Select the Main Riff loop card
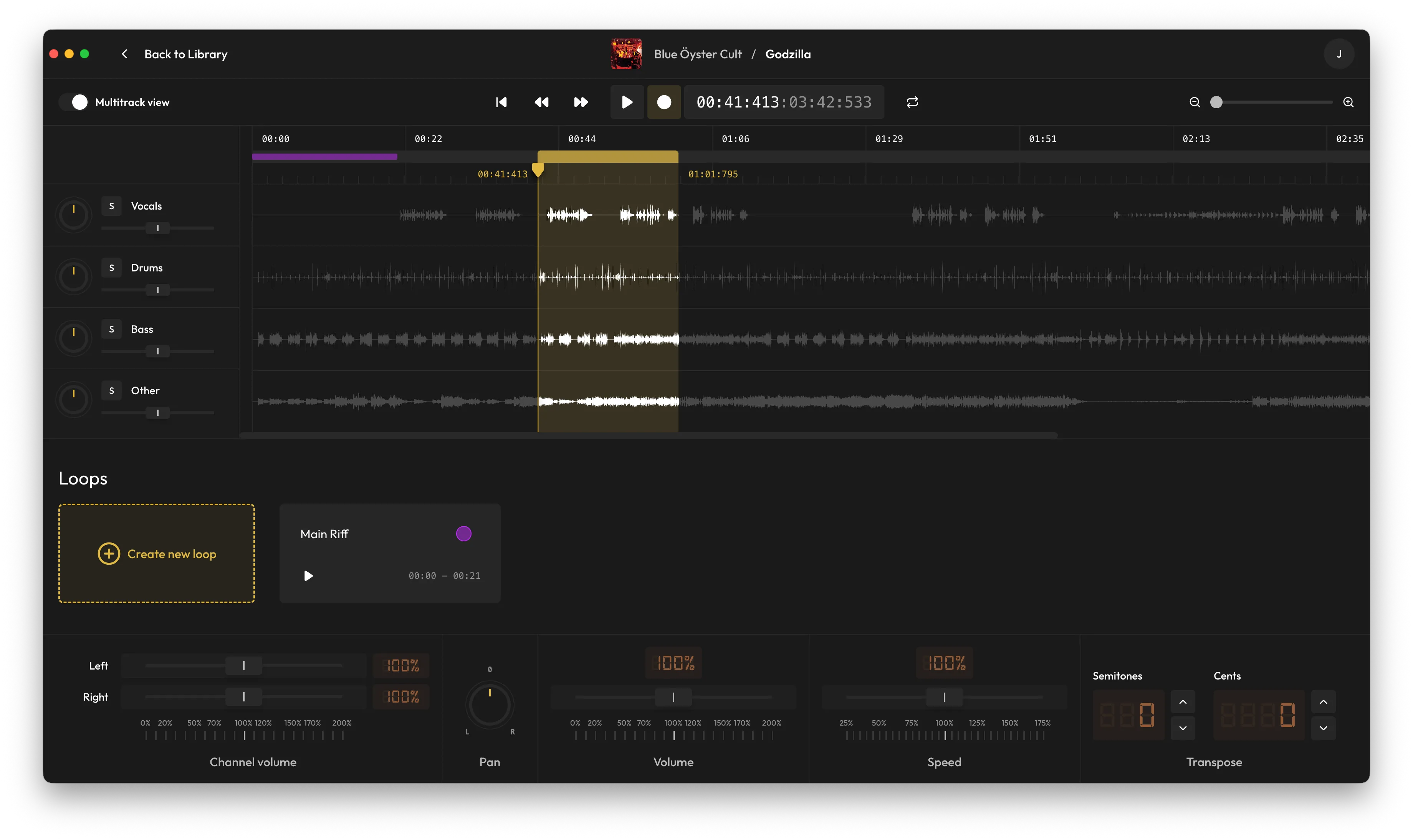1413x840 pixels. coord(390,554)
